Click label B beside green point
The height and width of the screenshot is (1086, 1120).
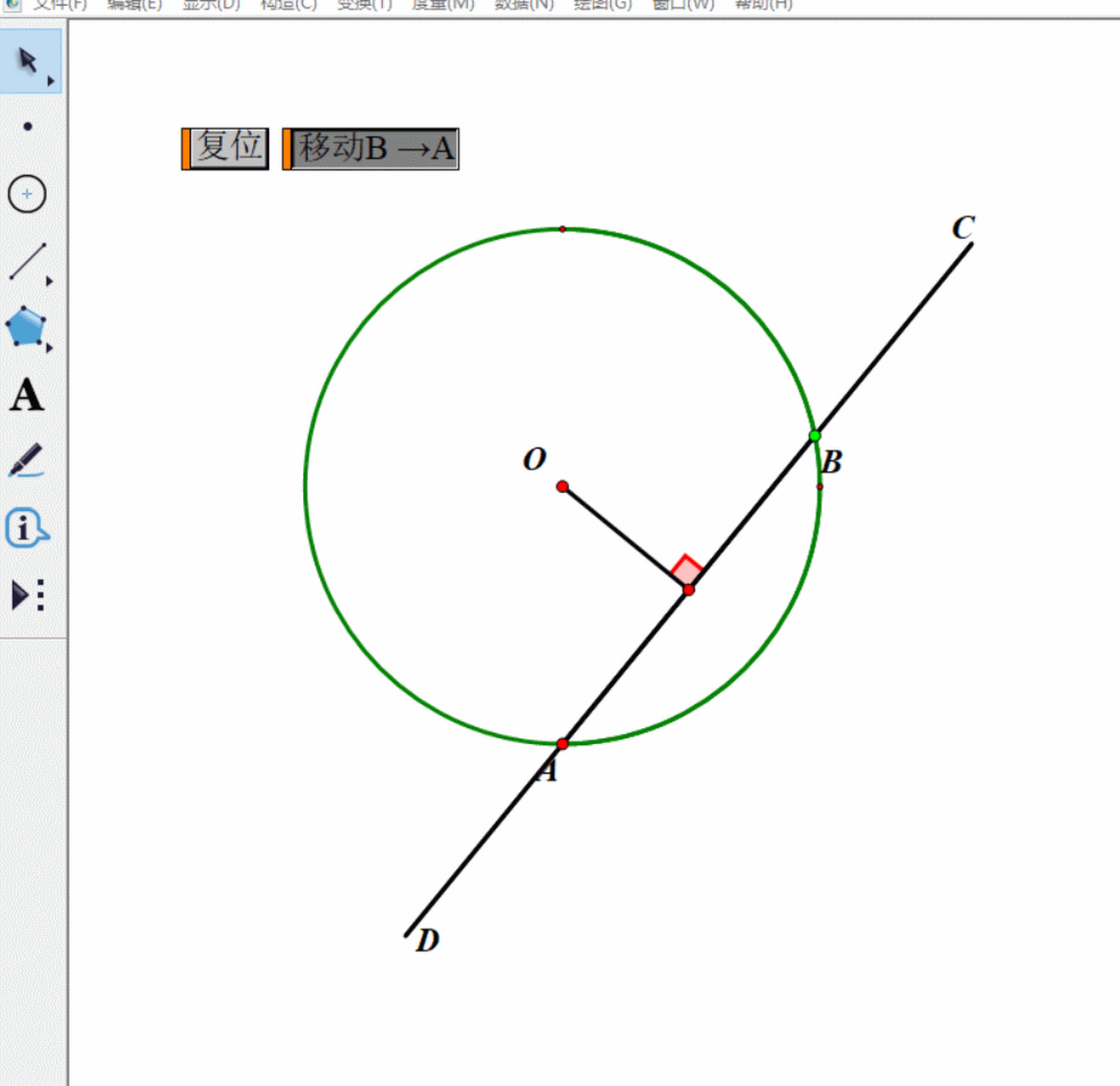click(832, 462)
